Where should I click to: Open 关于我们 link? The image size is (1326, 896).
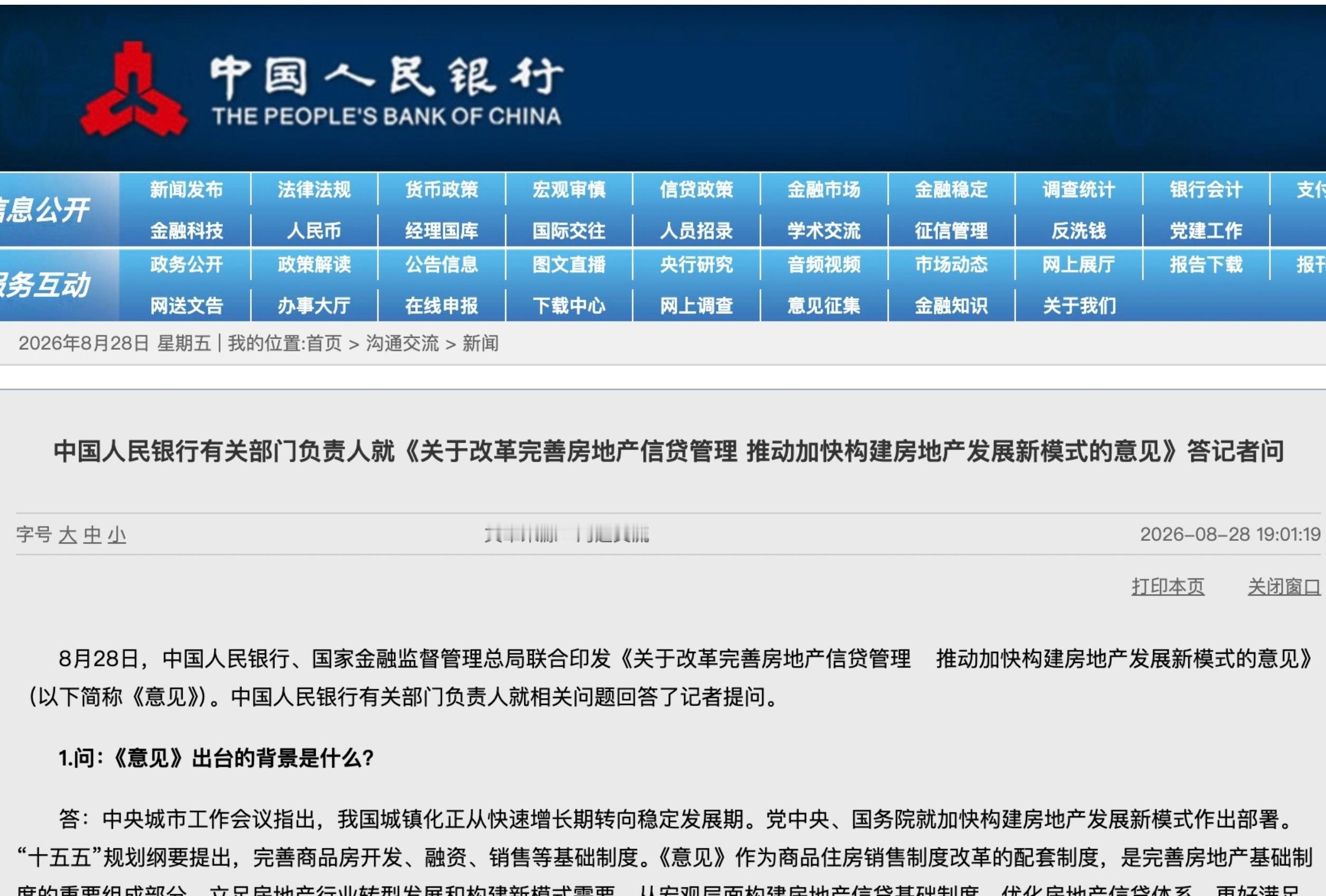(1079, 306)
